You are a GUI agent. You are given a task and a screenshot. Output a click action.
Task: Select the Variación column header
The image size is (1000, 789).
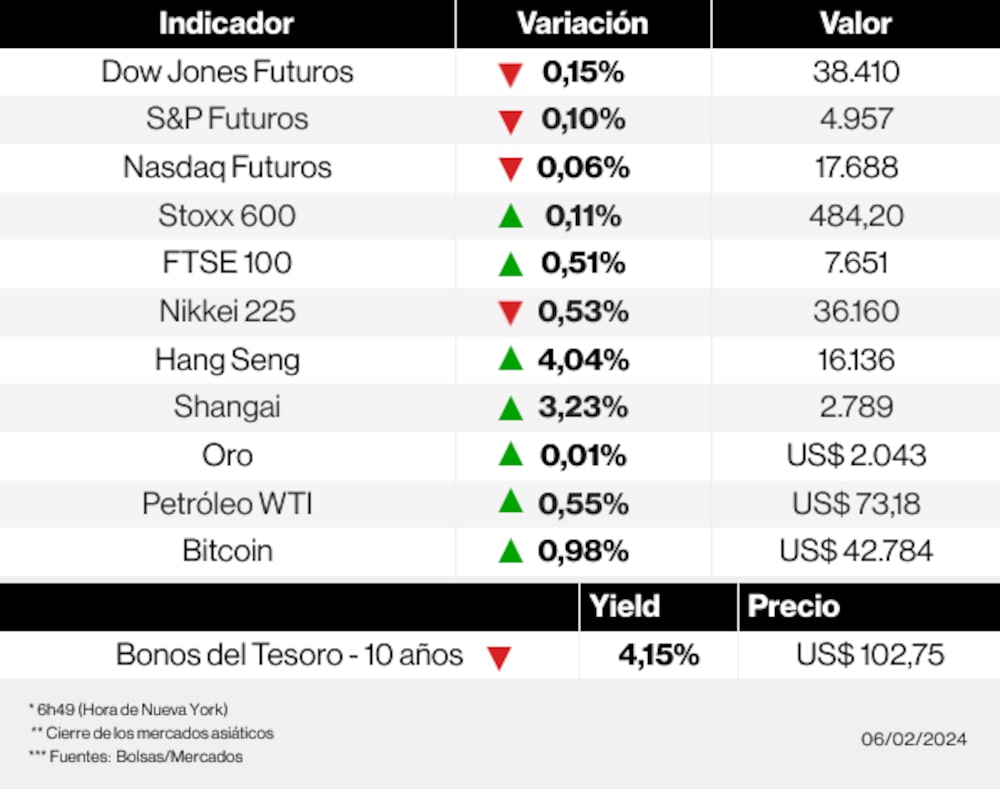582,23
